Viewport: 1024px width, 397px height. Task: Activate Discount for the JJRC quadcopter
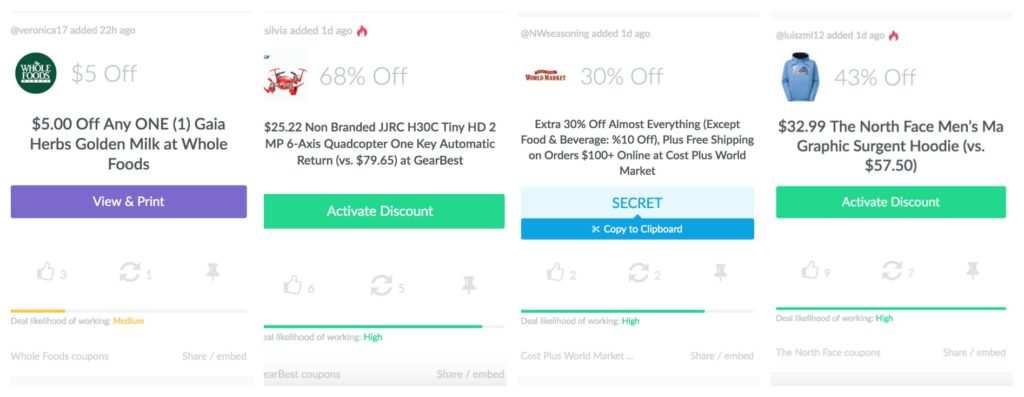pyautogui.click(x=384, y=211)
